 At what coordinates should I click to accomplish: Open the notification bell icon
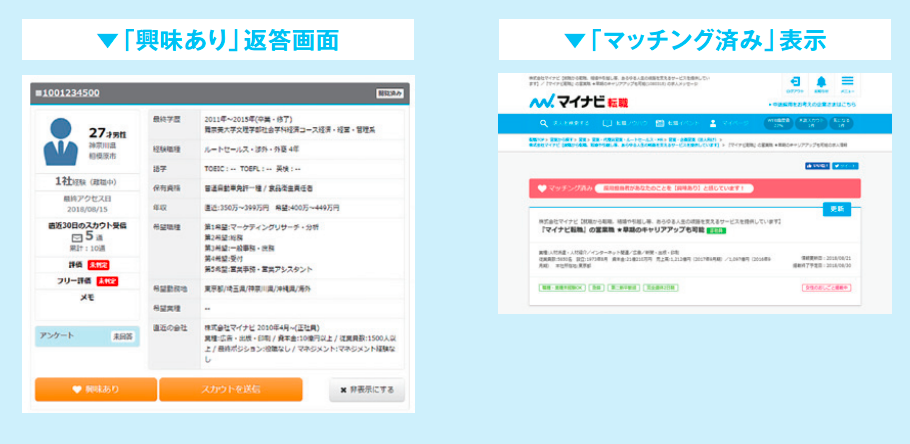[x=821, y=83]
